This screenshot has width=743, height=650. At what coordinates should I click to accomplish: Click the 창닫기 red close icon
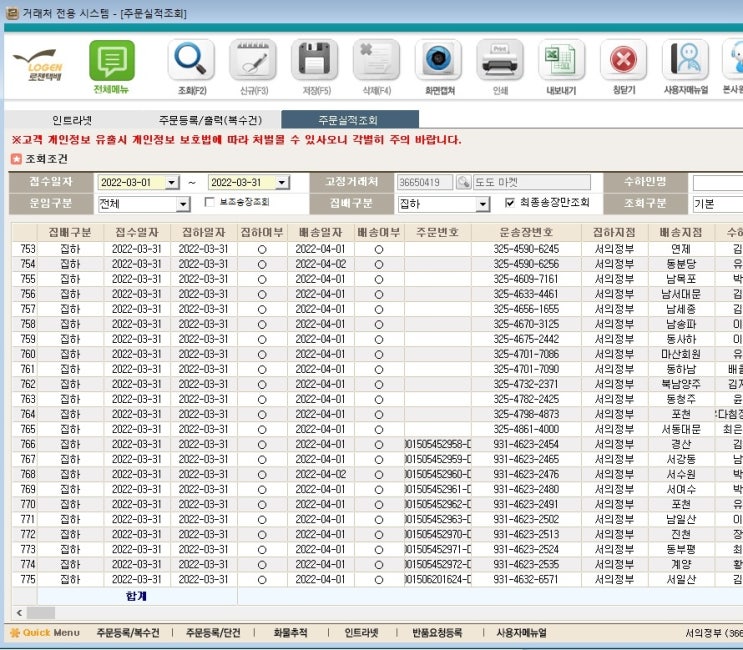[x=623, y=61]
